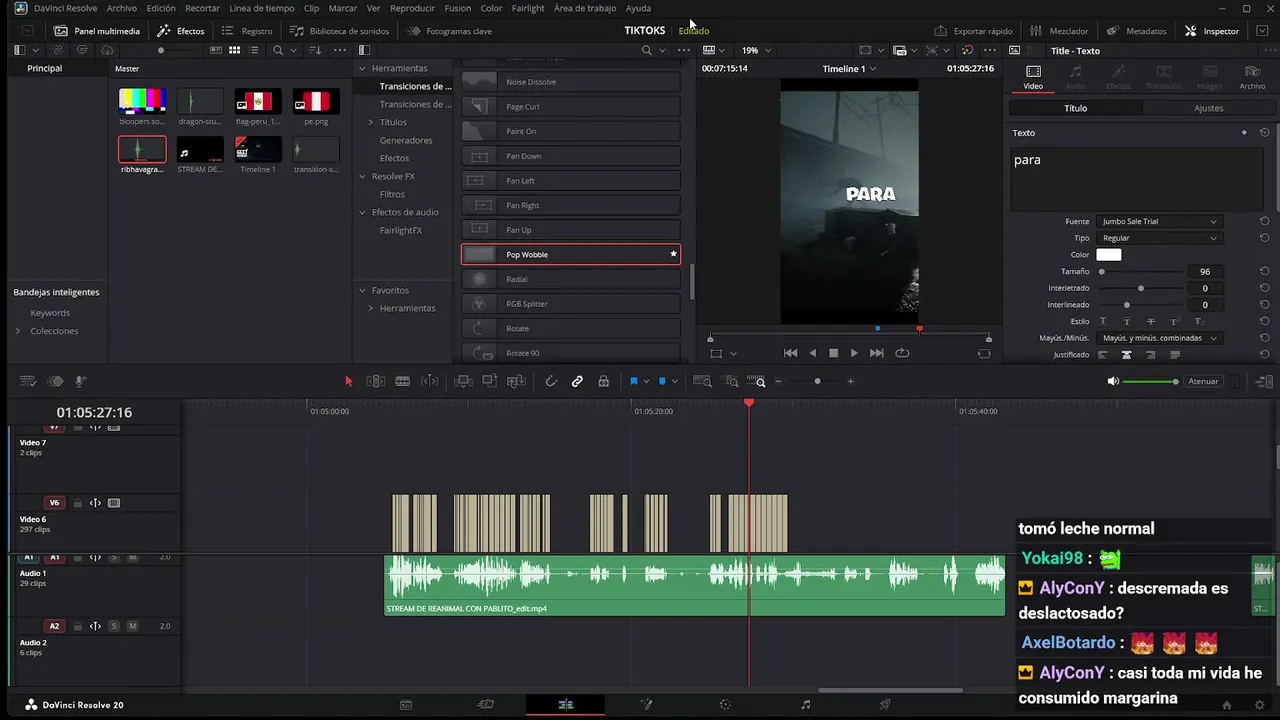Reset the Fuente font parameter
This screenshot has height=720, width=1280.
(x=1264, y=221)
